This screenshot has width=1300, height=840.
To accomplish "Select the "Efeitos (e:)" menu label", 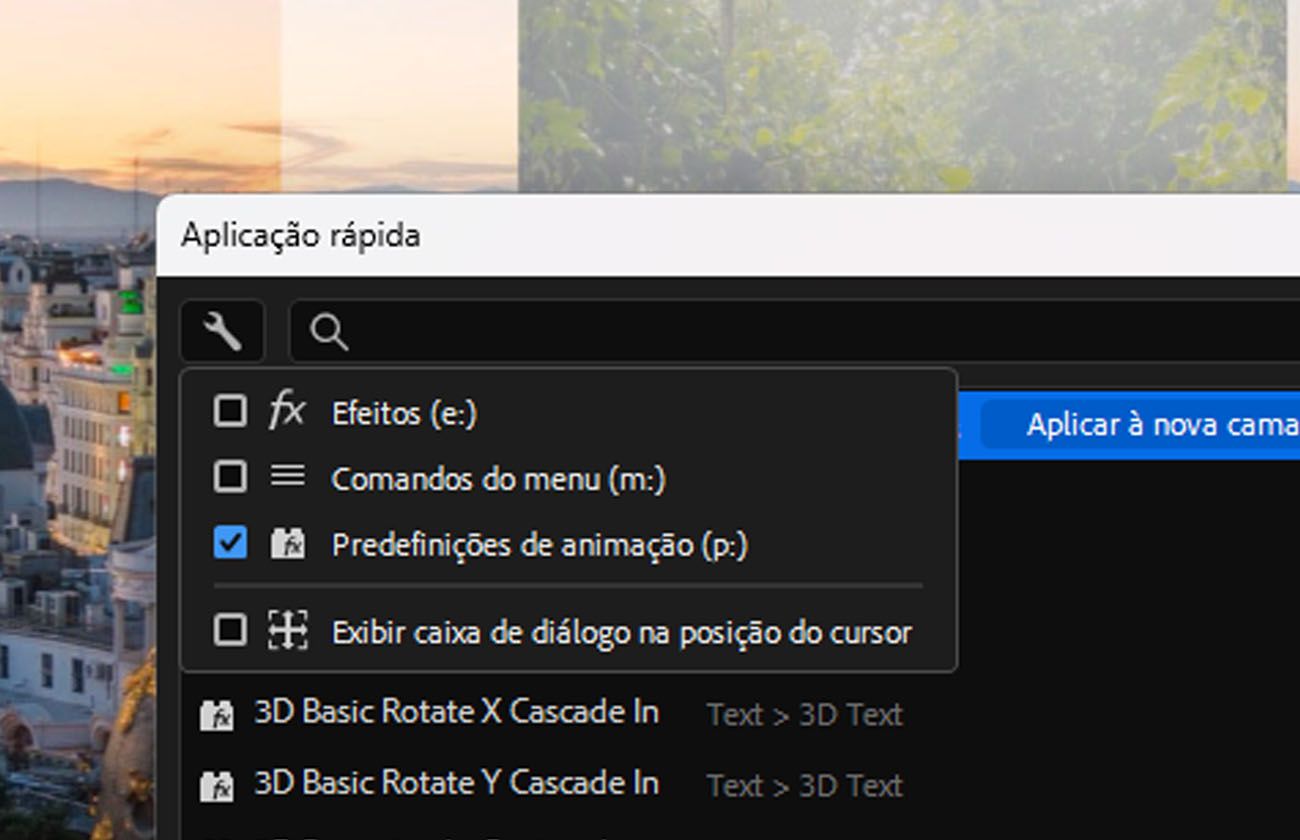I will pyautogui.click(x=404, y=413).
